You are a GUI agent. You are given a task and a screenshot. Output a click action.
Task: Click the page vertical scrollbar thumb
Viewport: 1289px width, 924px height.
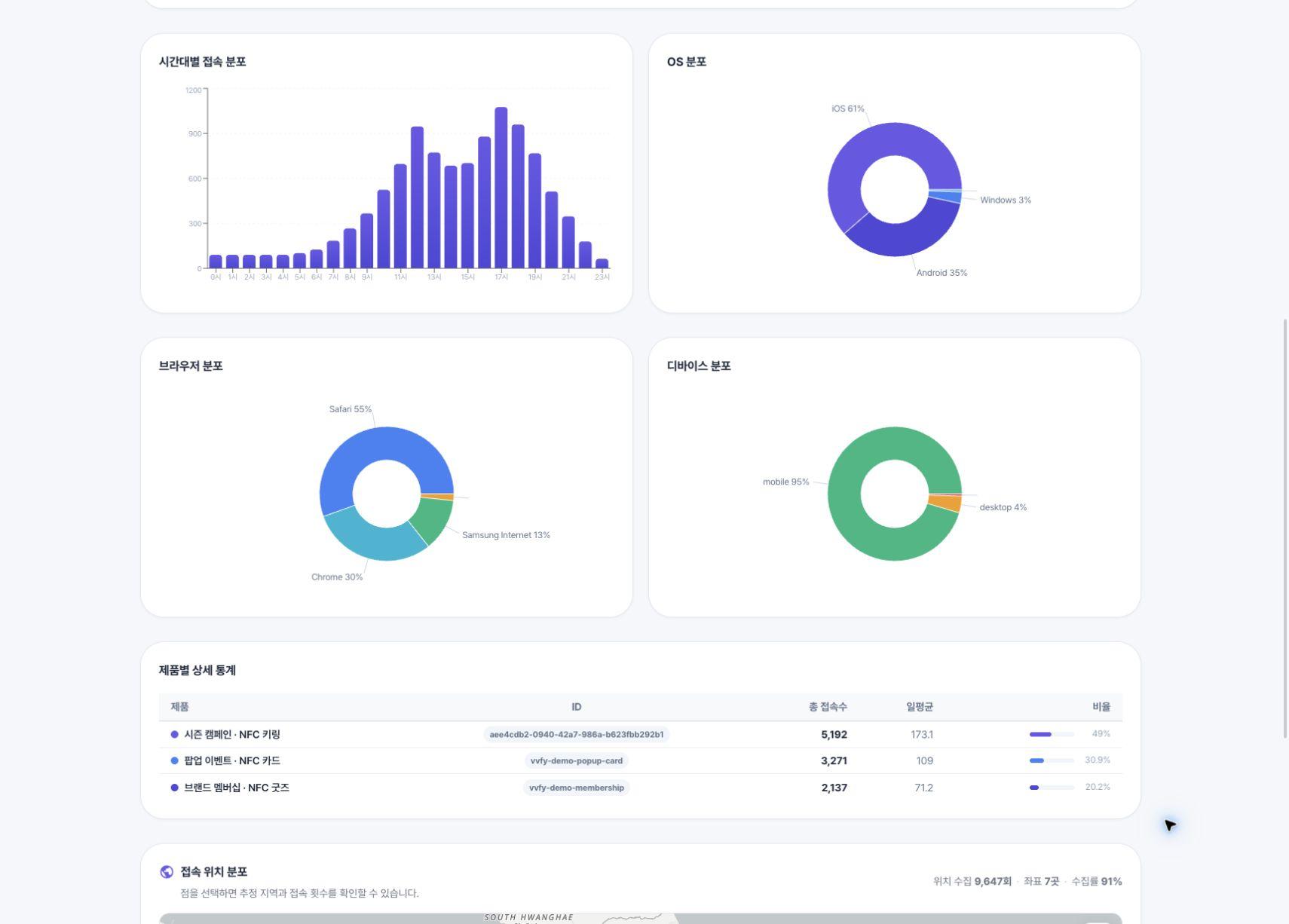[1285, 528]
